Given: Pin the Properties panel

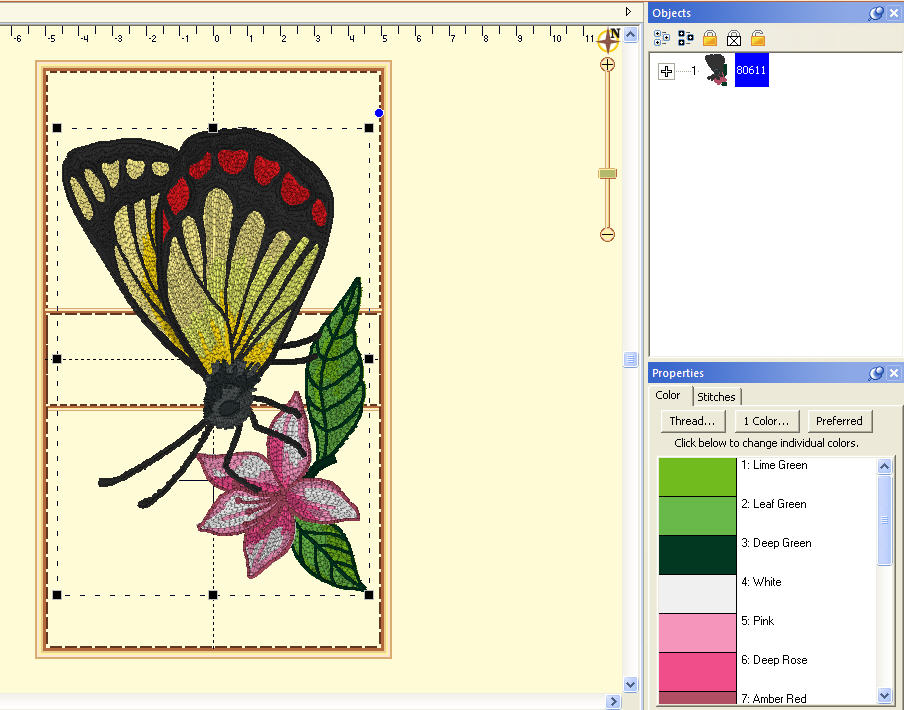Looking at the screenshot, I should coord(876,373).
